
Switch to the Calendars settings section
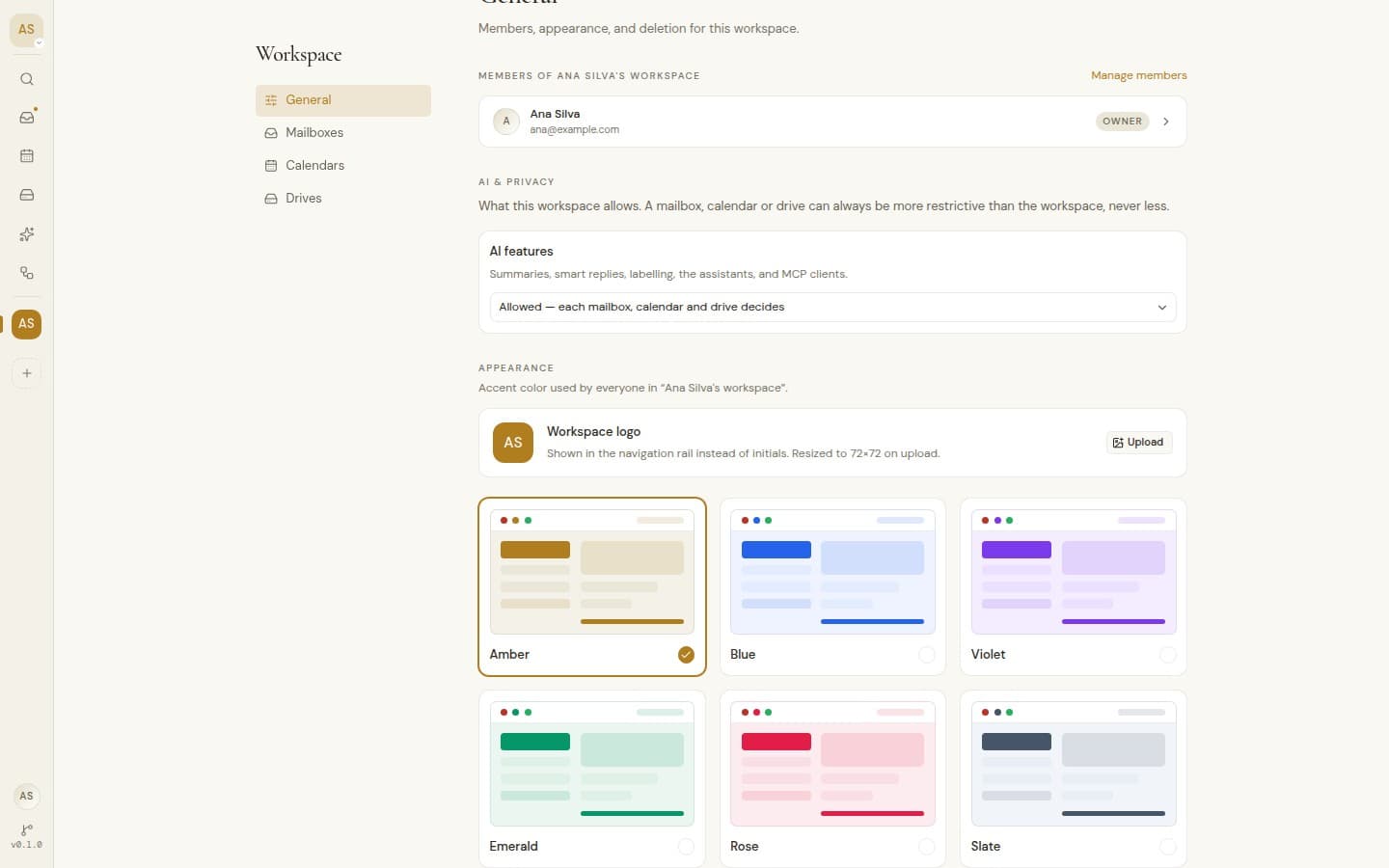343,166
